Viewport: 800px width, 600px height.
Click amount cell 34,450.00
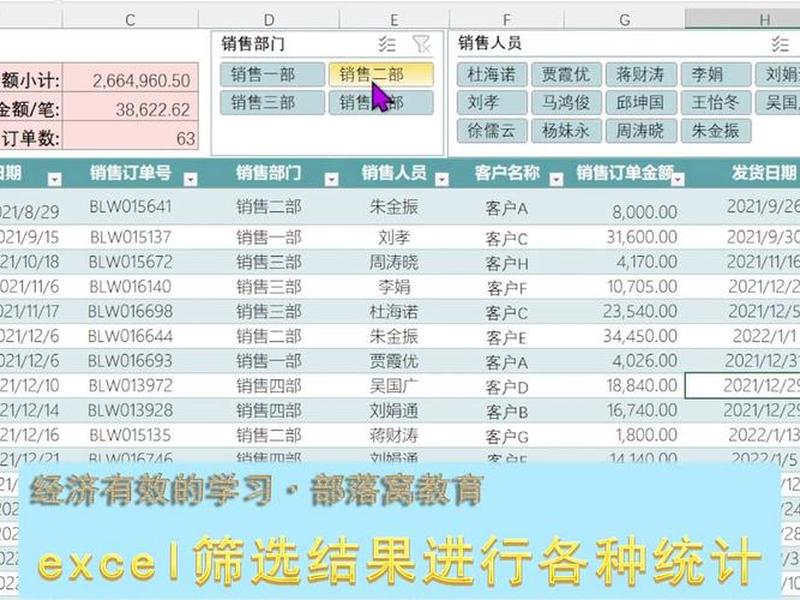624,336
